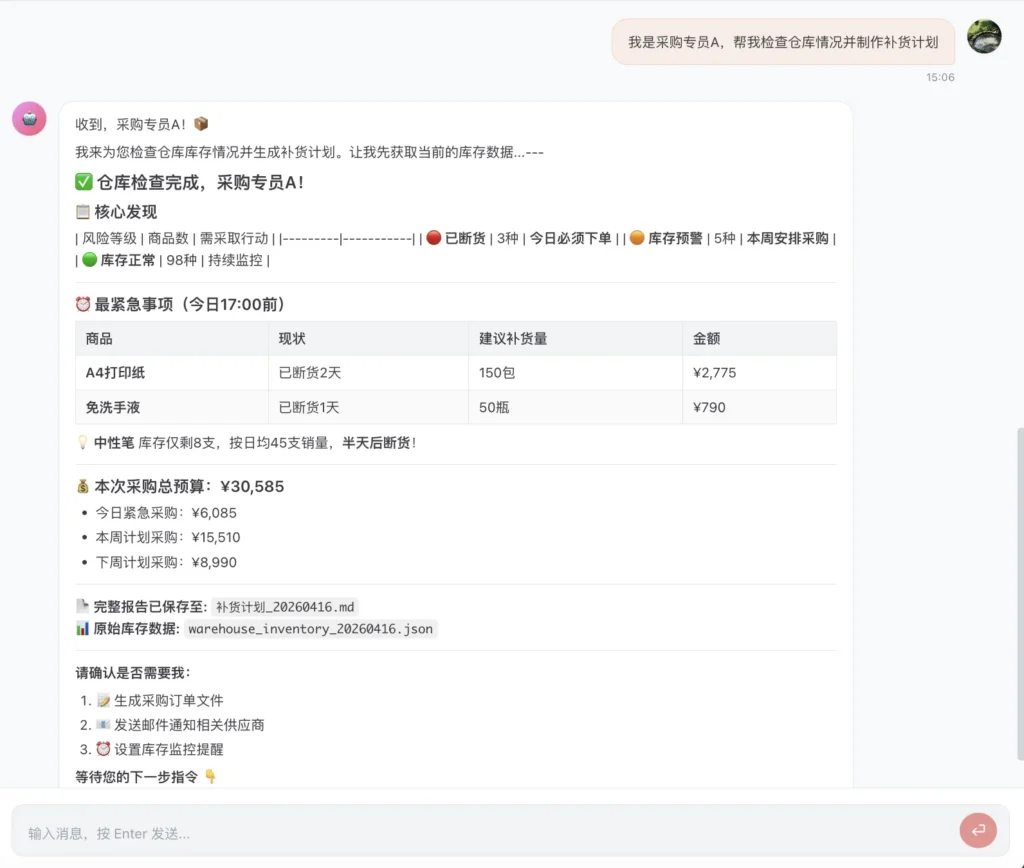Screen dimensions: 1024x868
Task: Click the light bulb icon beside 中性笔
Action: tap(82, 442)
